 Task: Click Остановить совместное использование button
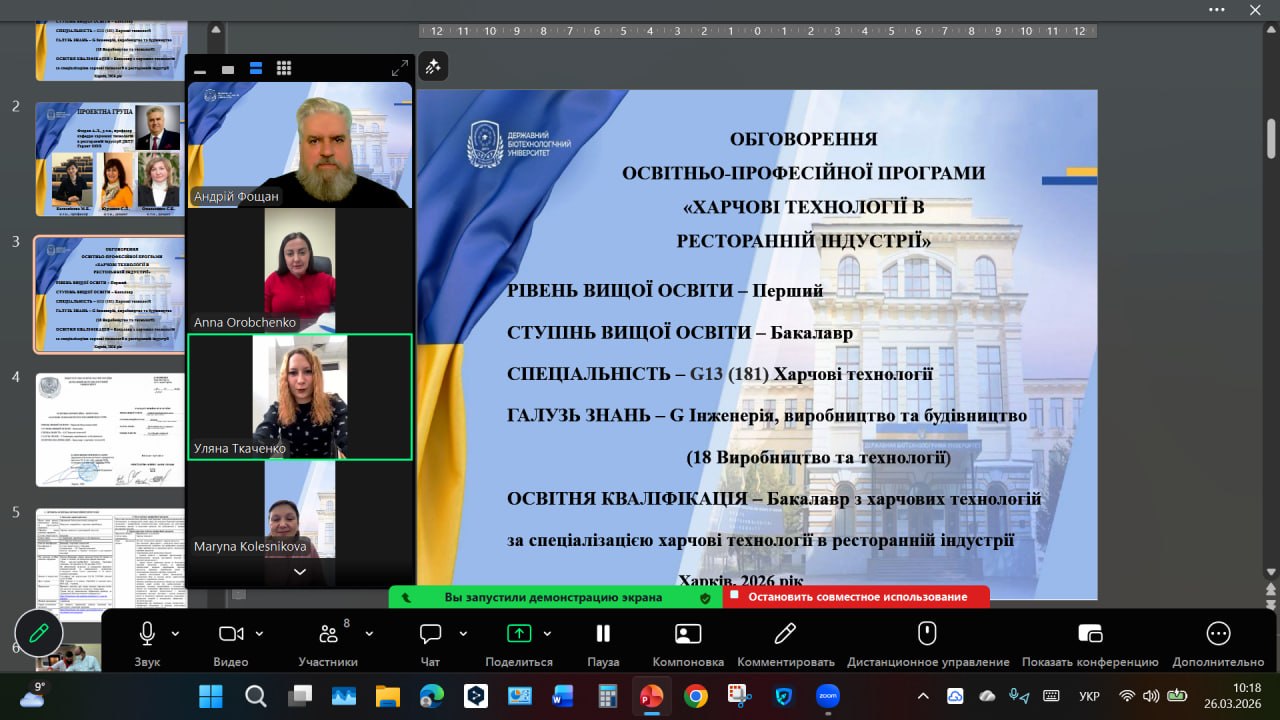point(857,597)
